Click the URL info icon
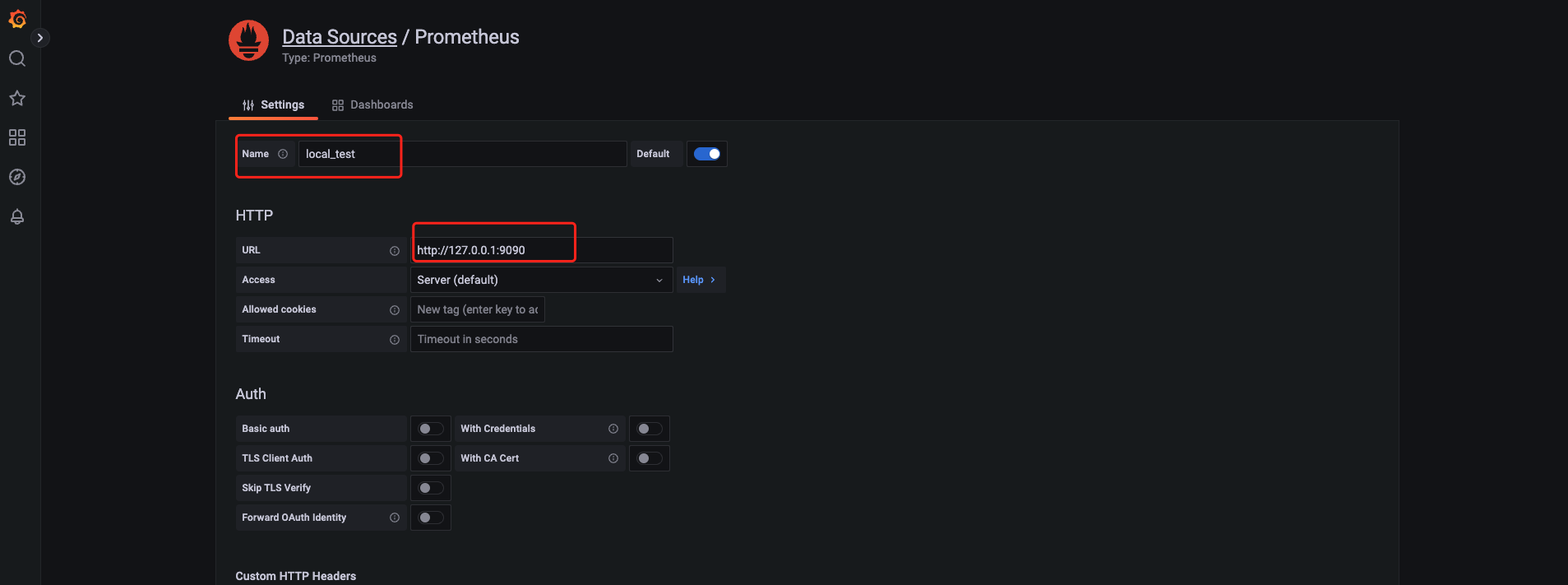Screen dimensions: 1568x585 pos(395,251)
